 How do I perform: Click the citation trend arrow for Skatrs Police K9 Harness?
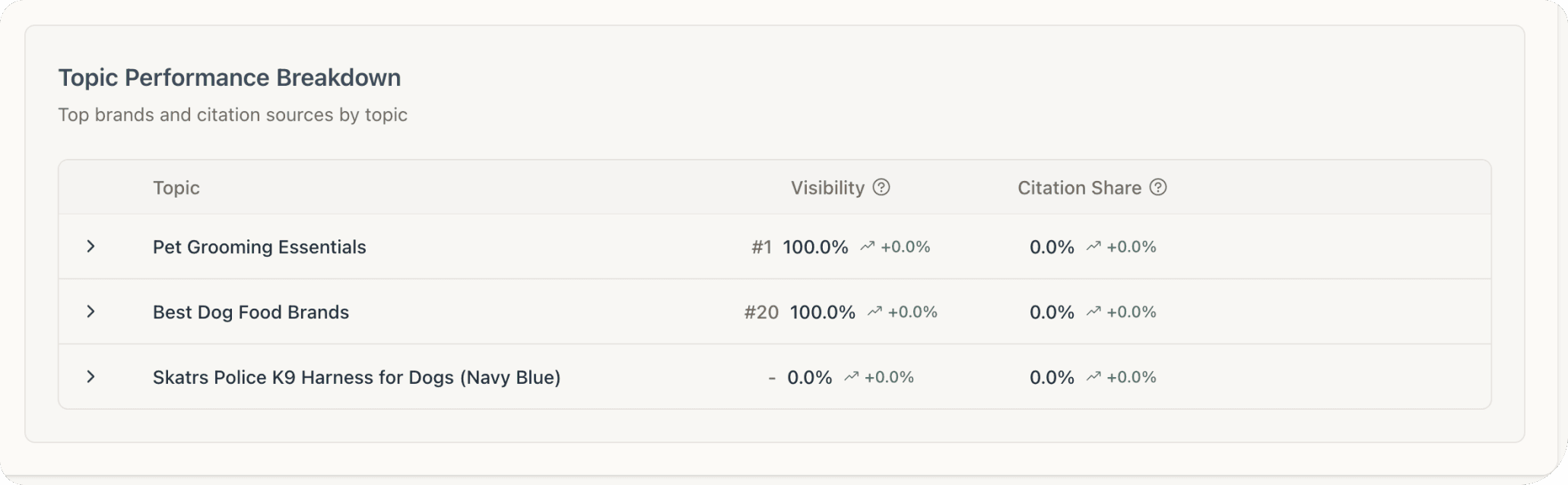1093,376
